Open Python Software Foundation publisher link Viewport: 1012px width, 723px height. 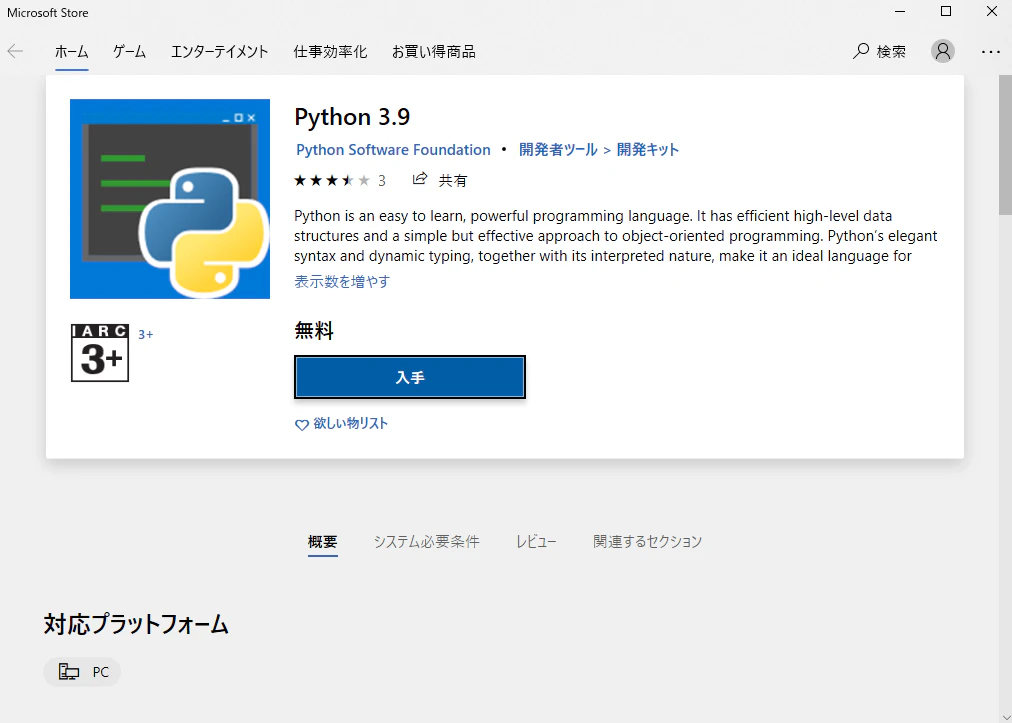(x=393, y=150)
